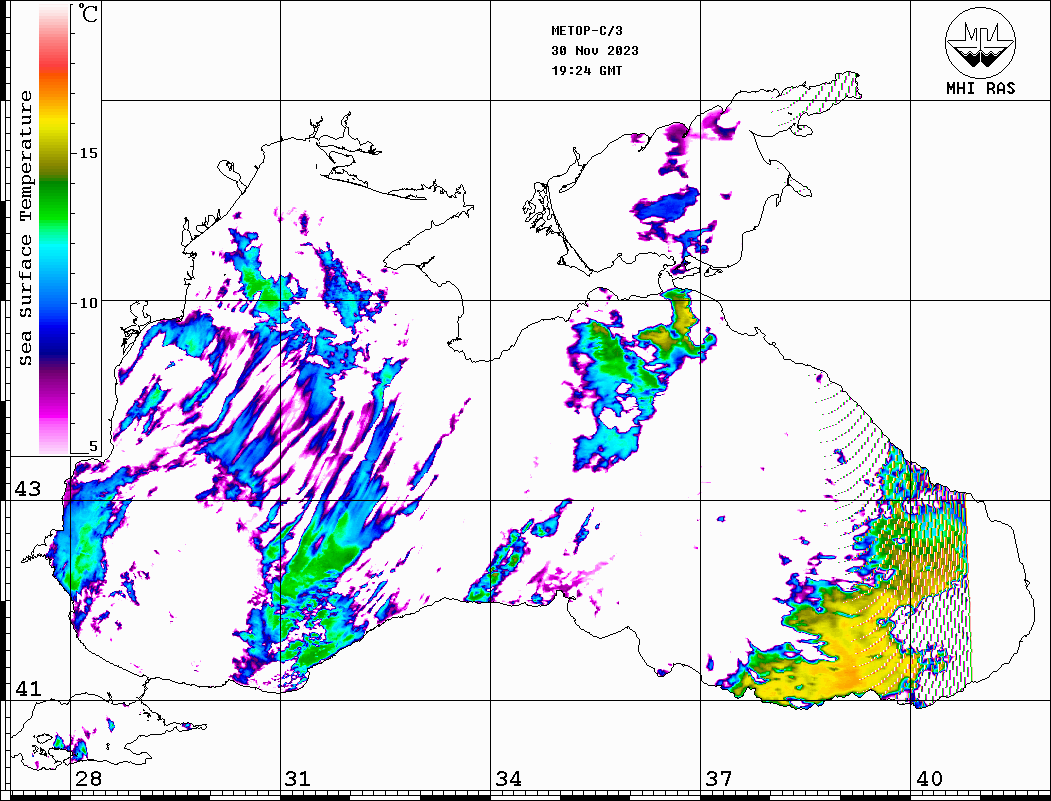Click the longitude label 40
Viewport: 1051px width, 801px height.
point(928,779)
